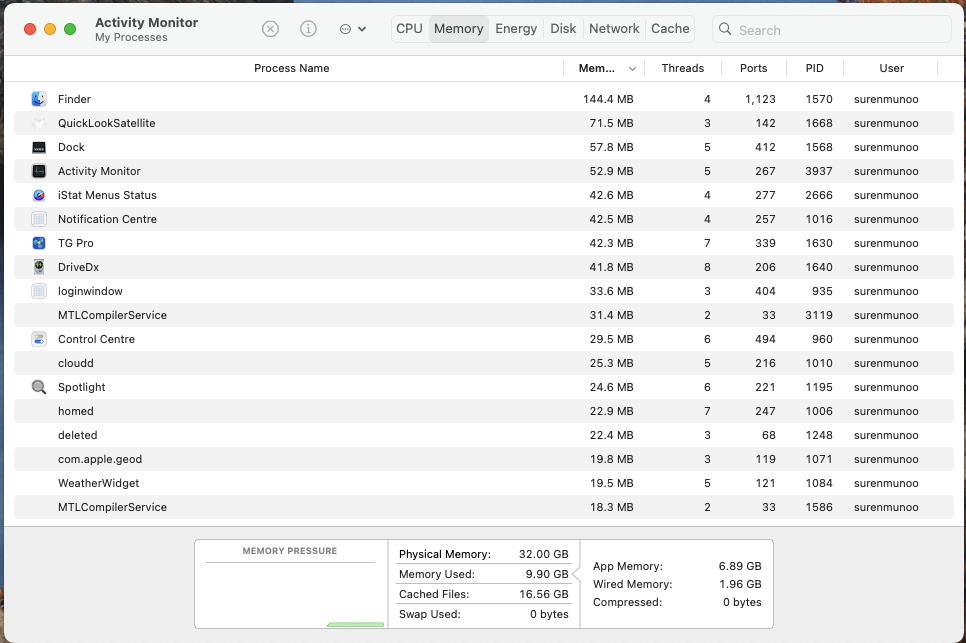Select the WeatherWidget process row
The image size is (966, 643).
coord(484,483)
